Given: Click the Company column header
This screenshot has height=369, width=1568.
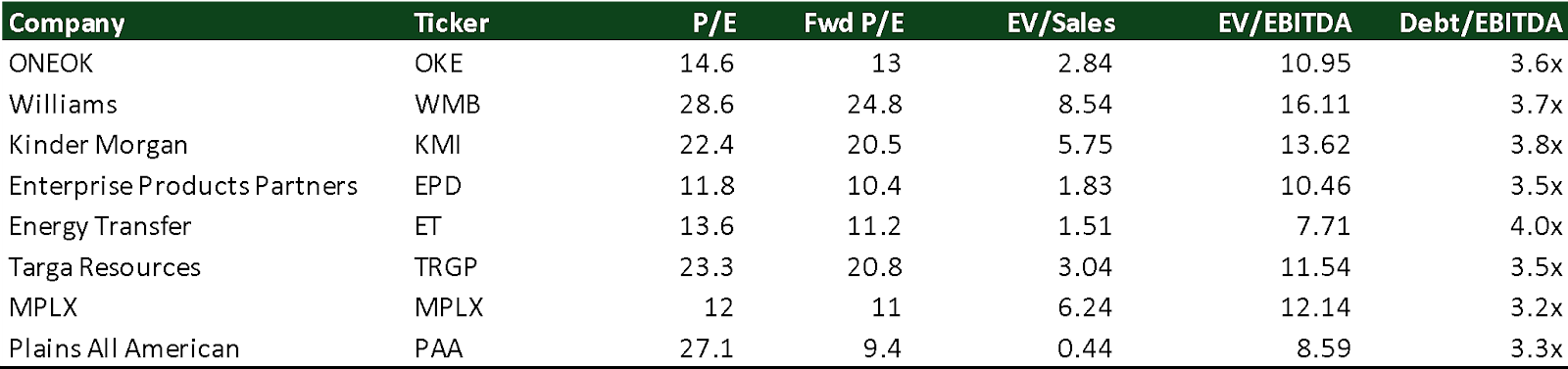Looking at the screenshot, I should point(67,23).
